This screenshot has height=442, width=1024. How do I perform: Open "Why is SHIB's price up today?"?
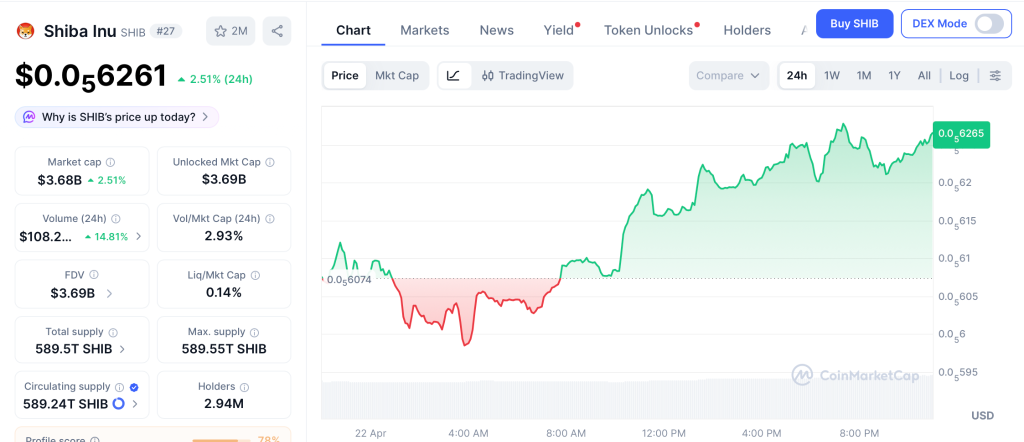click(117, 117)
